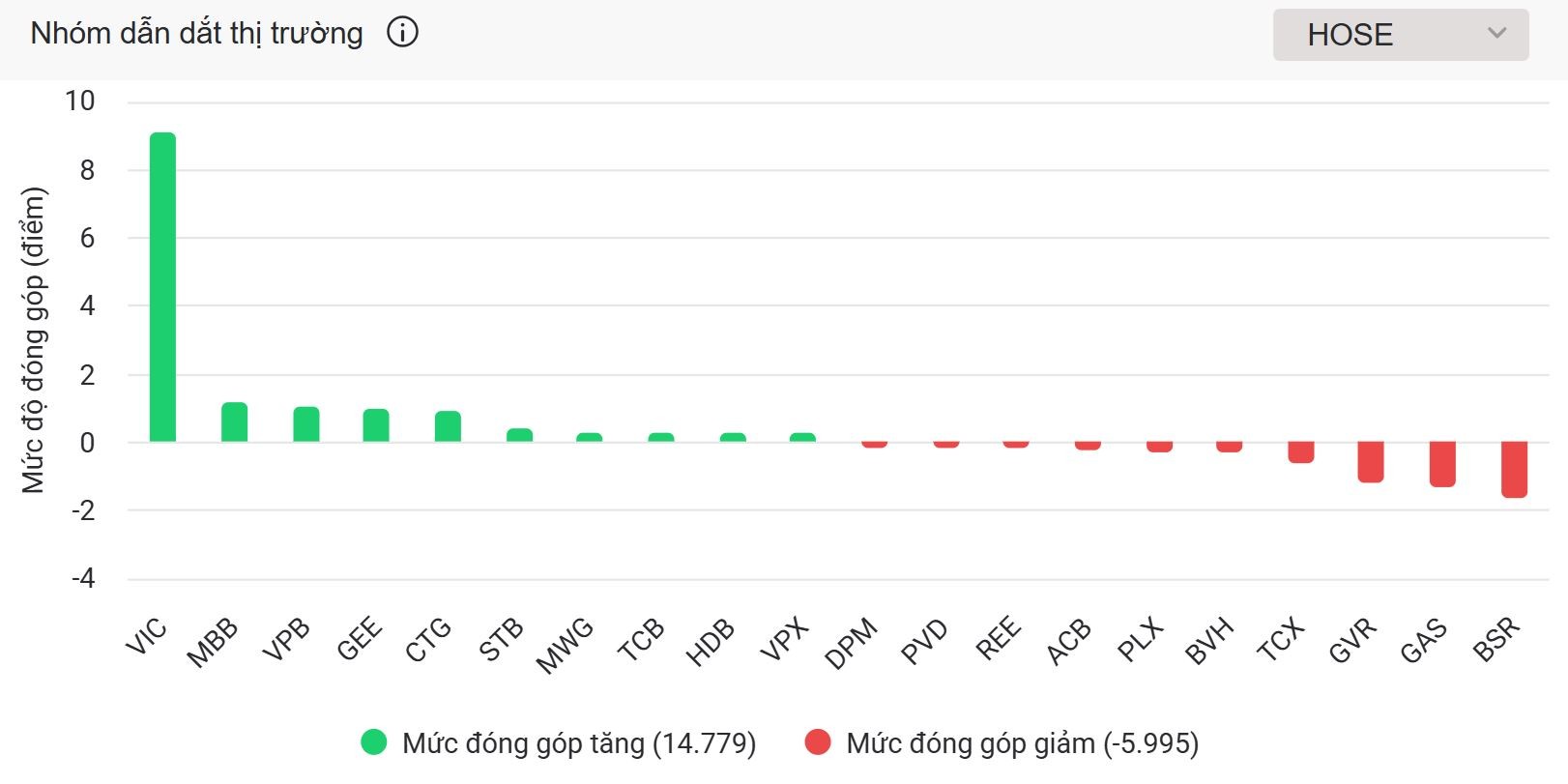Click the red BSR bar
This screenshot has width=1568, height=784.
point(1514,470)
